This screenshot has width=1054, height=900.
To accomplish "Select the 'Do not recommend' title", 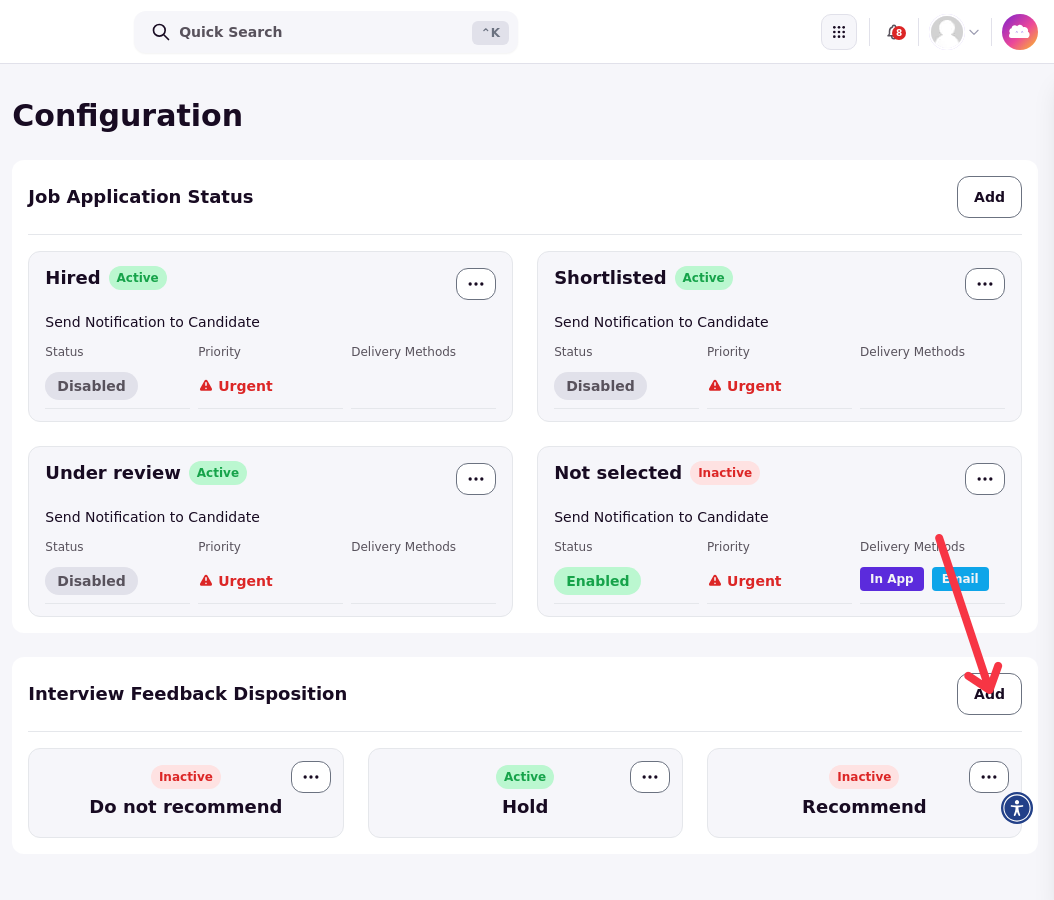I will click(186, 807).
